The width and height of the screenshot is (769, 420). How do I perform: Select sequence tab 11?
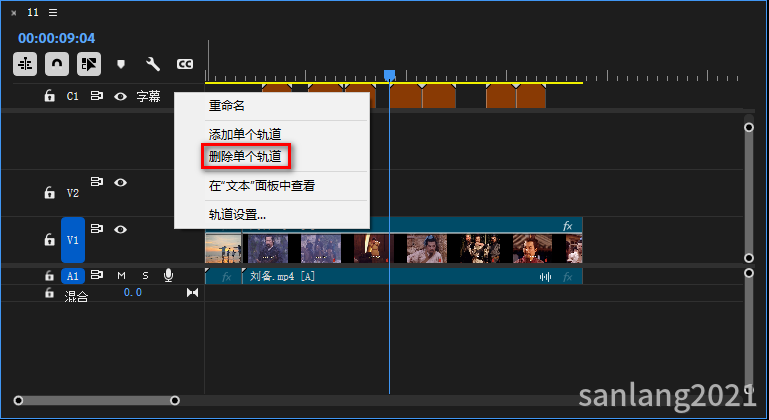(x=33, y=12)
